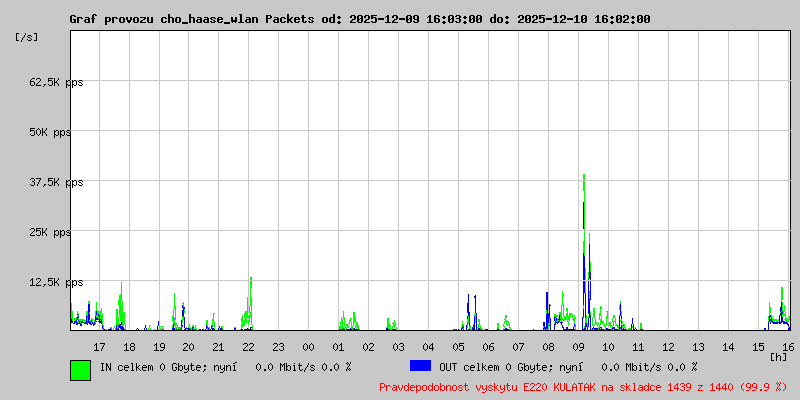
Task: Click the "62,5K pps" axis label
Action: coord(56,83)
